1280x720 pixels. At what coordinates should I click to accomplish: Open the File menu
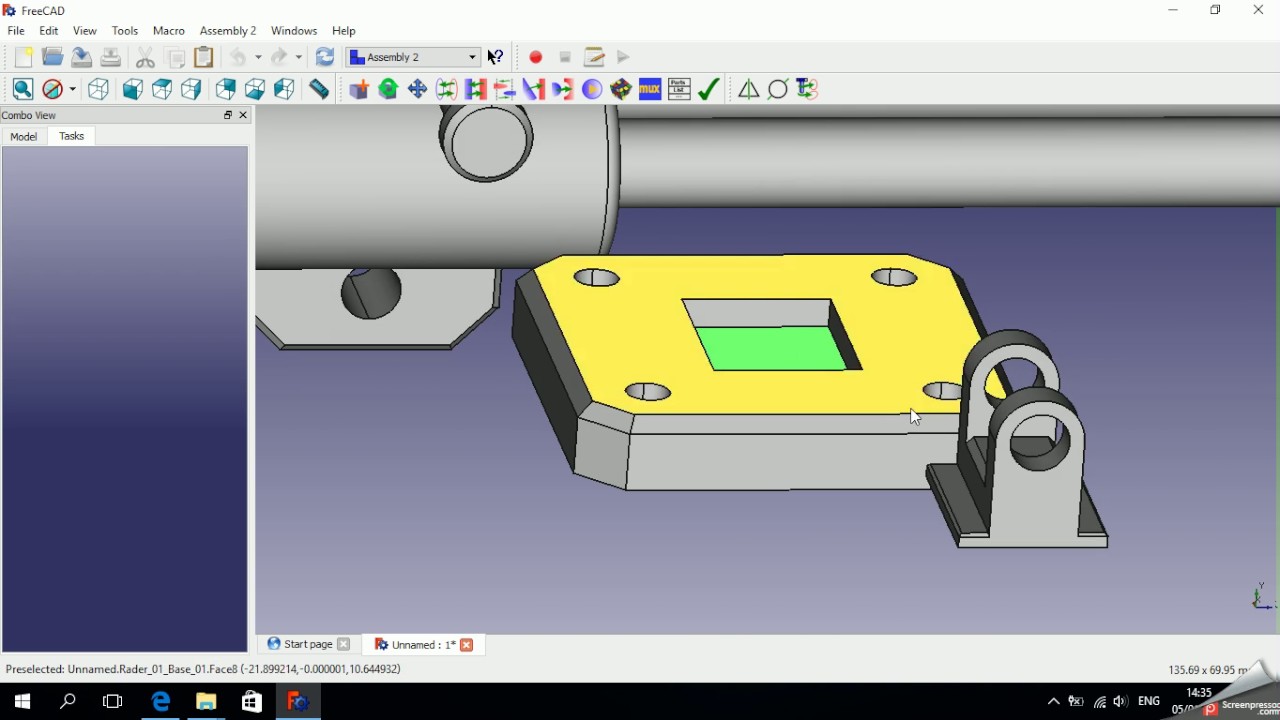16,31
